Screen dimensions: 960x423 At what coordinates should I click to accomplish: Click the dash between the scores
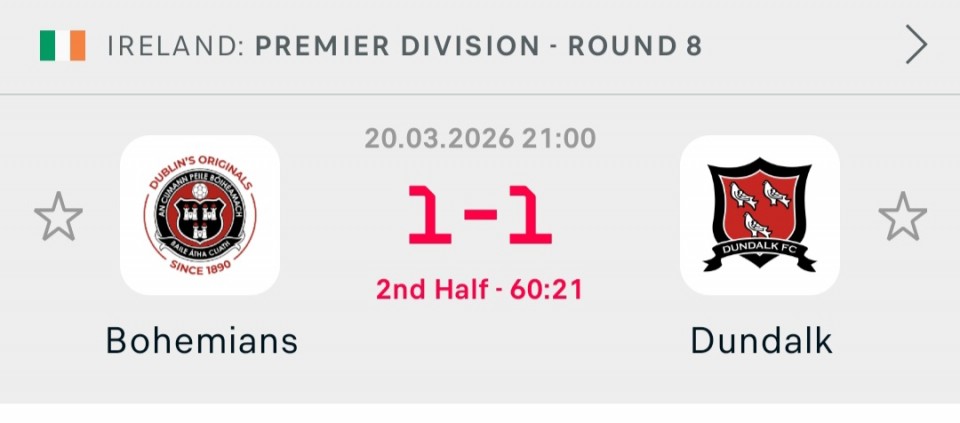click(x=480, y=218)
